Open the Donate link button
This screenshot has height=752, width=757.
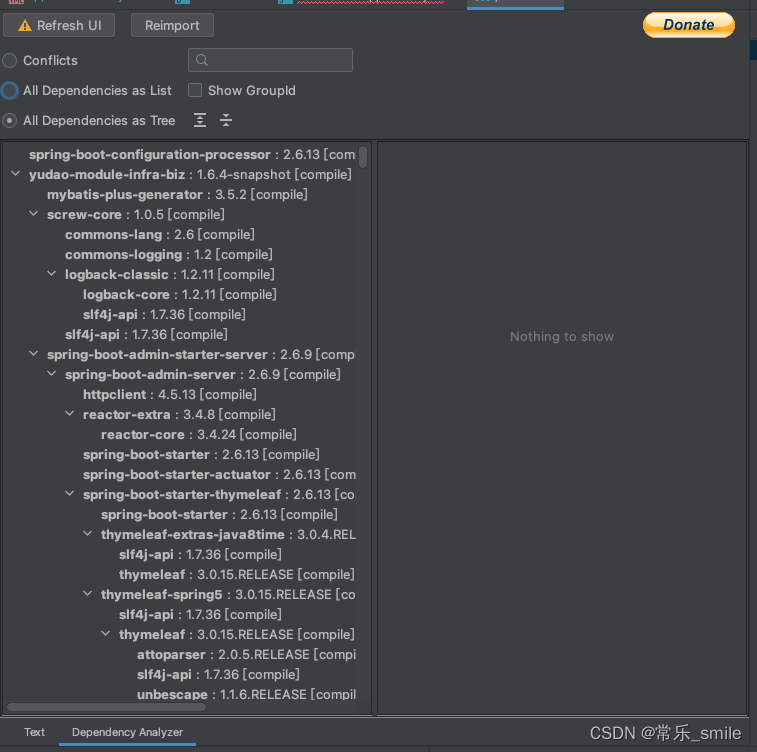[688, 25]
